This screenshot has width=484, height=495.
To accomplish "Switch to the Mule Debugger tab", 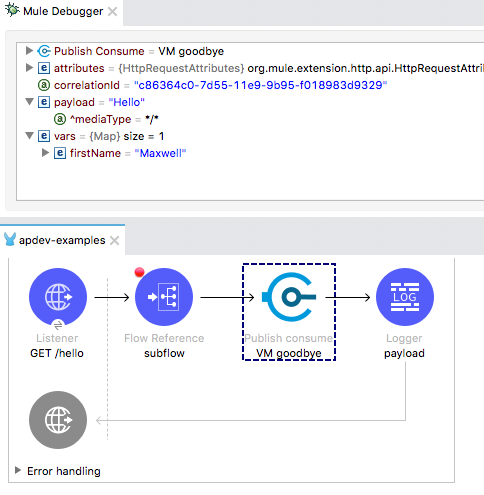I will click(x=61, y=11).
